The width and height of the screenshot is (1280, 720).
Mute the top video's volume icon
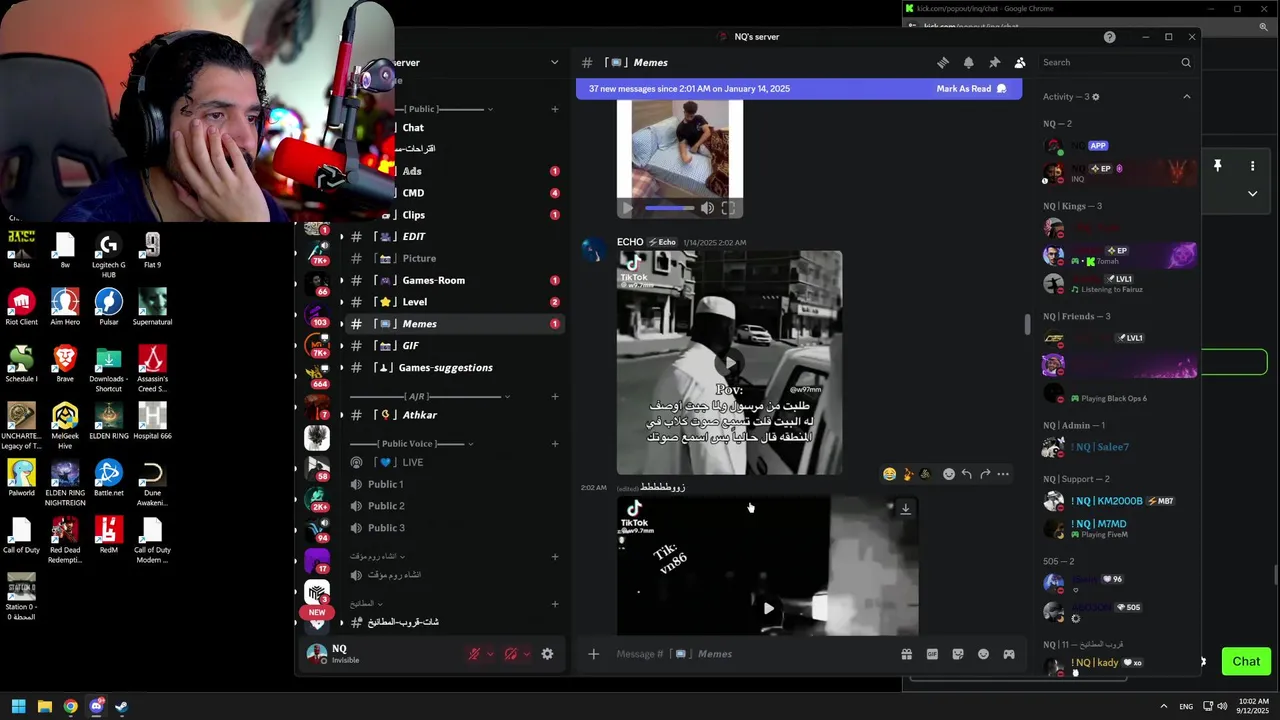(x=707, y=208)
